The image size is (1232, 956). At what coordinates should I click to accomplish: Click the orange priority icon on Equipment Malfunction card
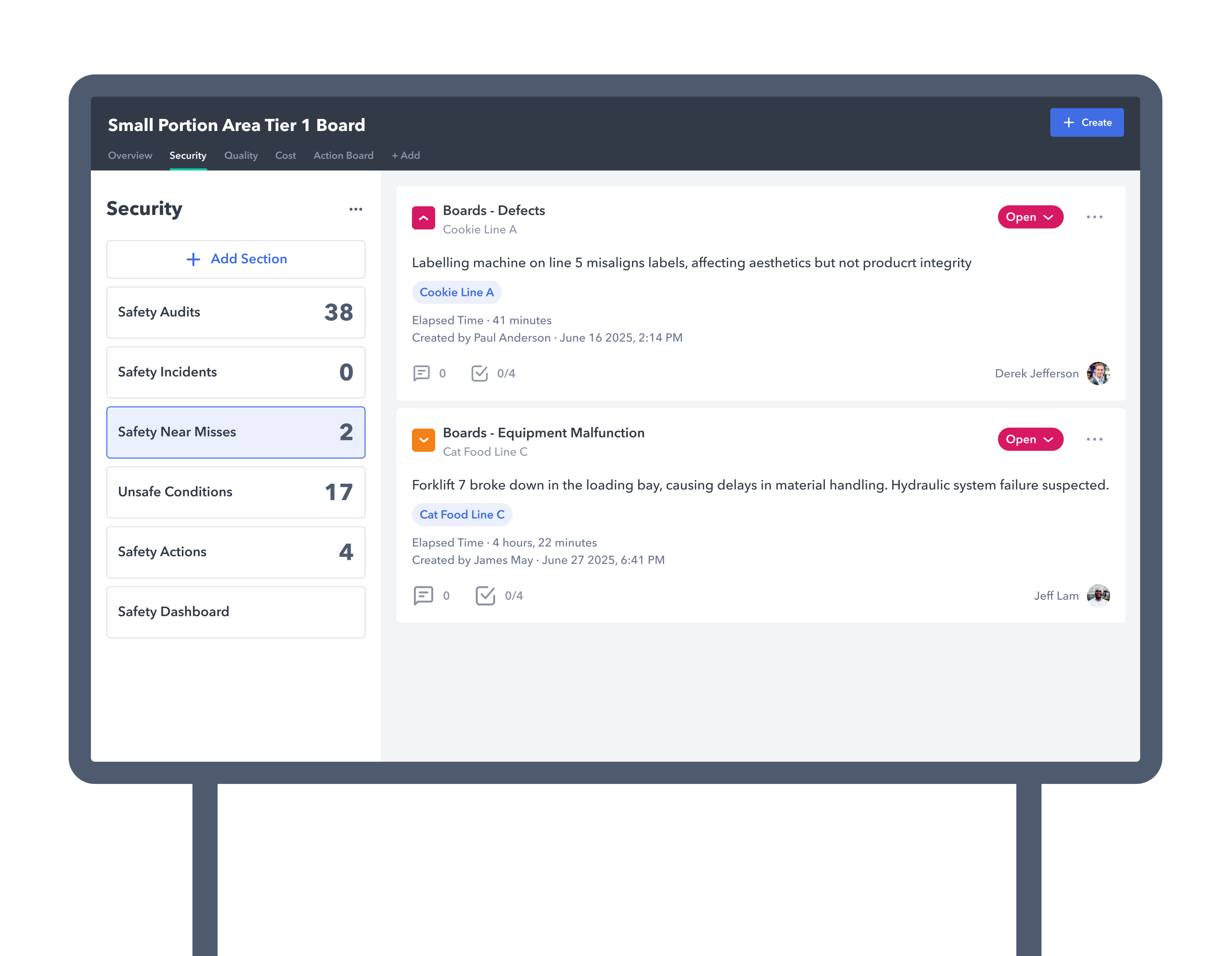point(423,440)
